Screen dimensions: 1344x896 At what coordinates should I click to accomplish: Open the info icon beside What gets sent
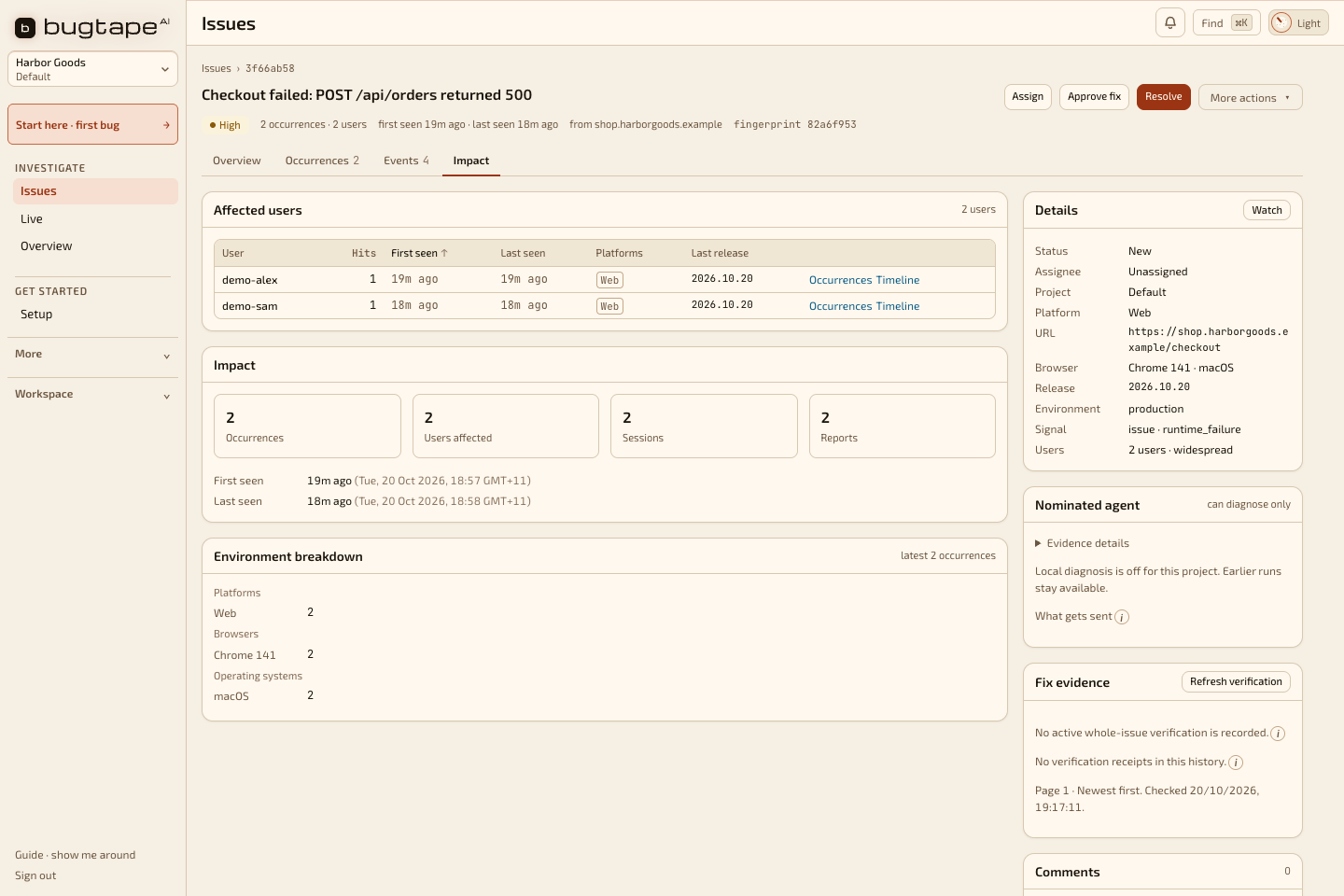tap(1122, 617)
